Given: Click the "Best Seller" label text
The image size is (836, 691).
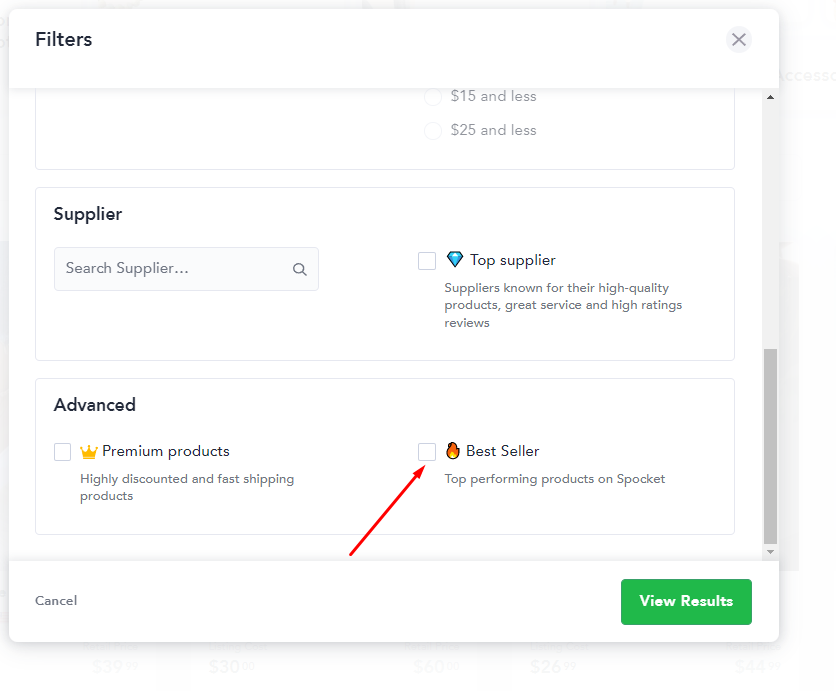Looking at the screenshot, I should 503,451.
